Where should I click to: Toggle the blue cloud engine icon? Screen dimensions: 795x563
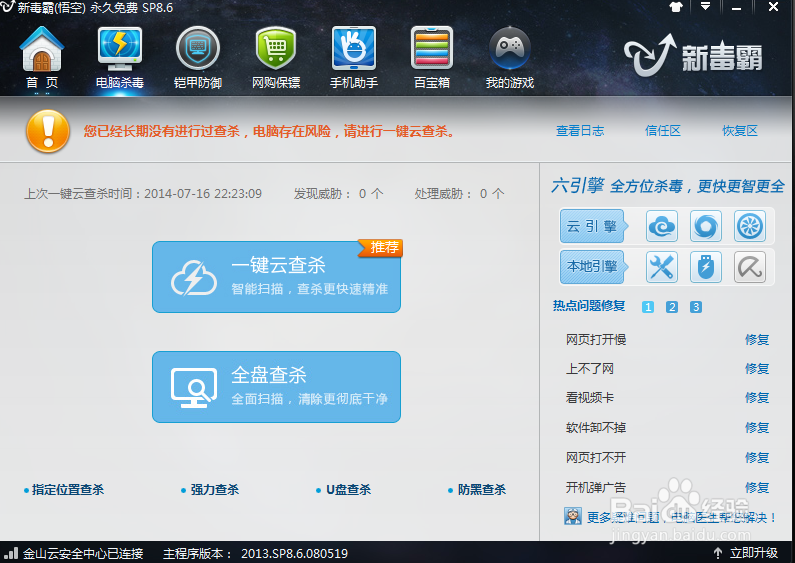tap(662, 226)
